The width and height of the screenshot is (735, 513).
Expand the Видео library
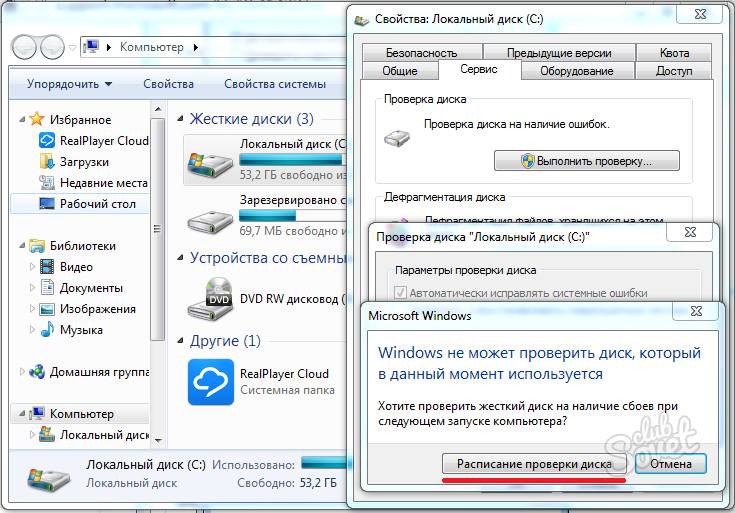32,267
